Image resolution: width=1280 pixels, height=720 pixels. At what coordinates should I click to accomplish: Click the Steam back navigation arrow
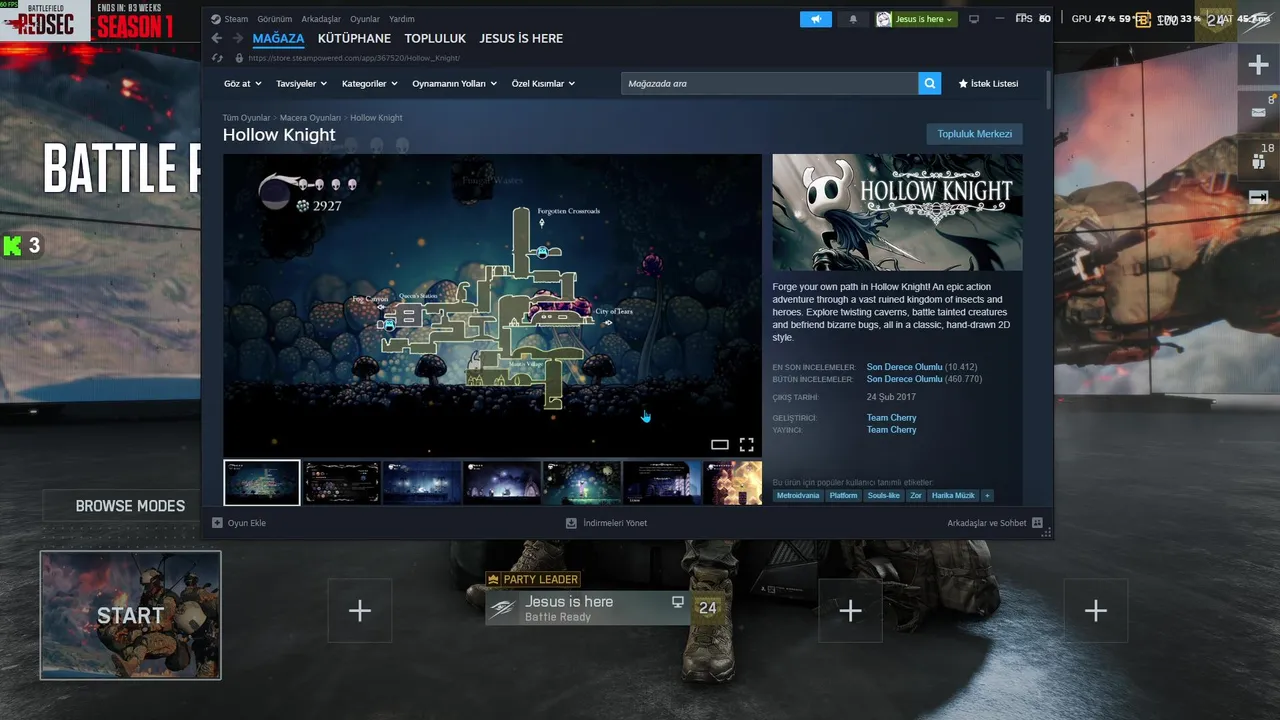click(217, 38)
